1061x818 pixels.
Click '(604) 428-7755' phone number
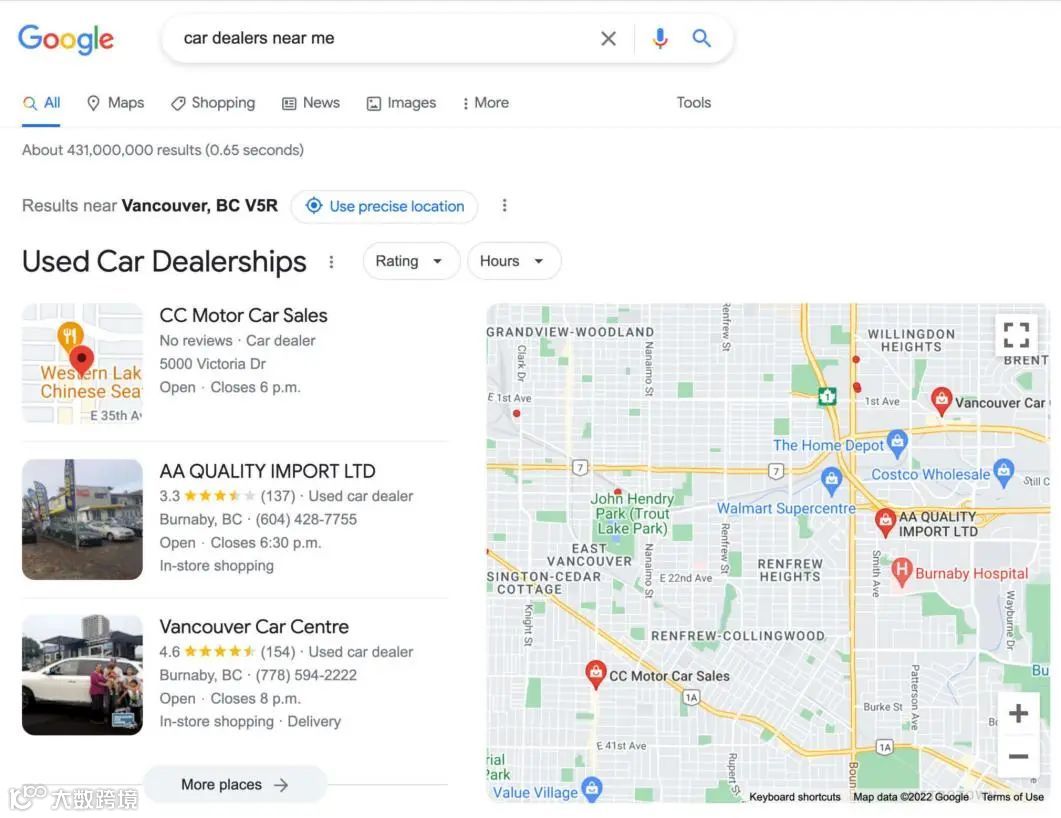tap(306, 520)
